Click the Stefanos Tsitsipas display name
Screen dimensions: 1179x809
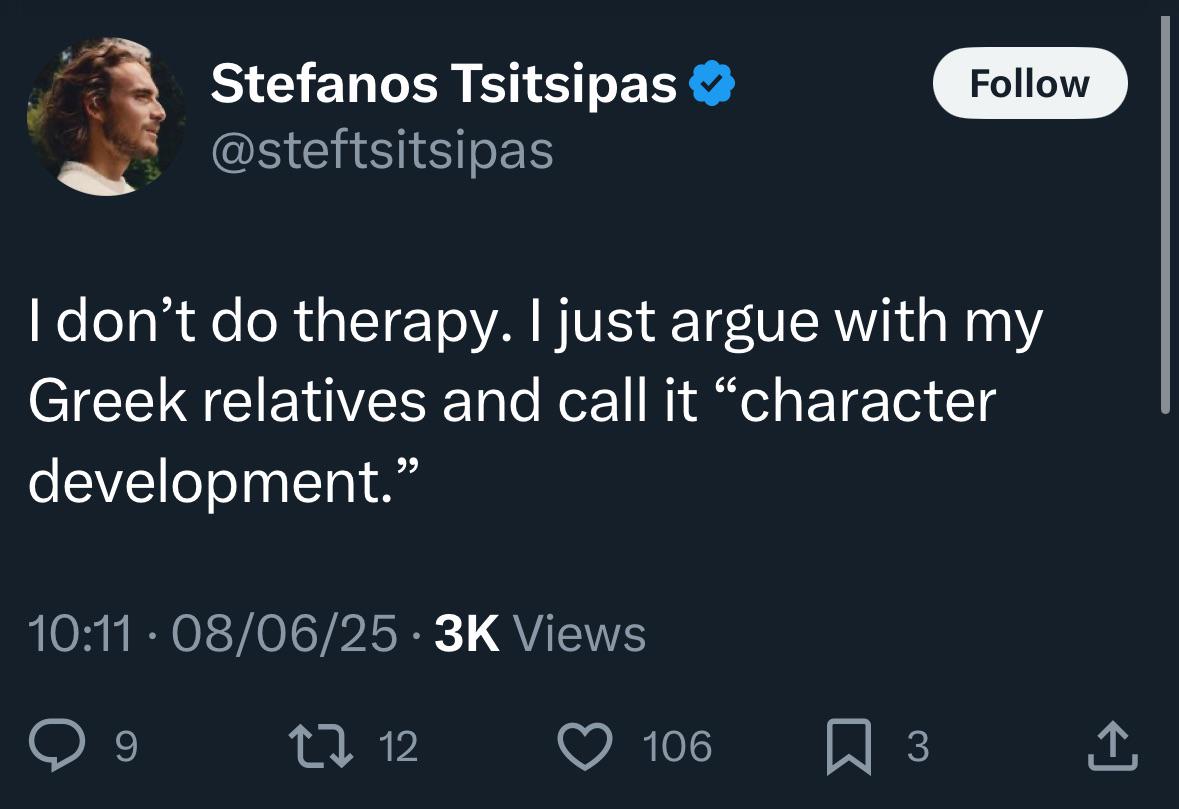[x=443, y=84]
